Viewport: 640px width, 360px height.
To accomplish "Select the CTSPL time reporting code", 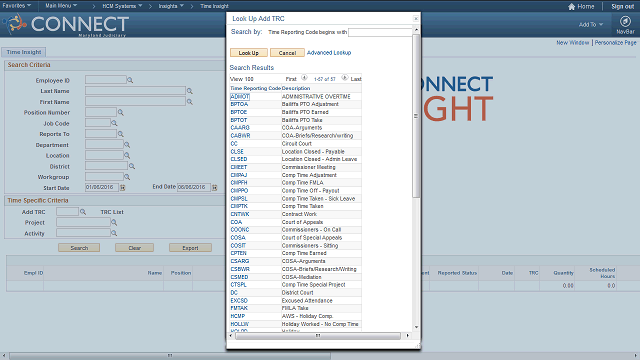I will [x=238, y=285].
